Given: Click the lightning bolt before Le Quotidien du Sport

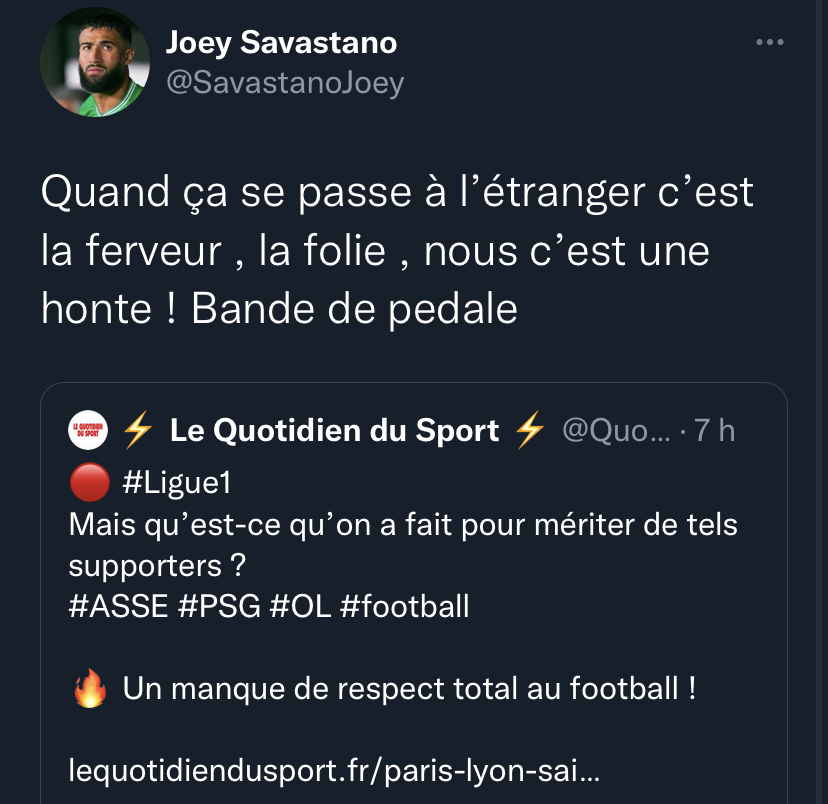Looking at the screenshot, I should click(137, 431).
